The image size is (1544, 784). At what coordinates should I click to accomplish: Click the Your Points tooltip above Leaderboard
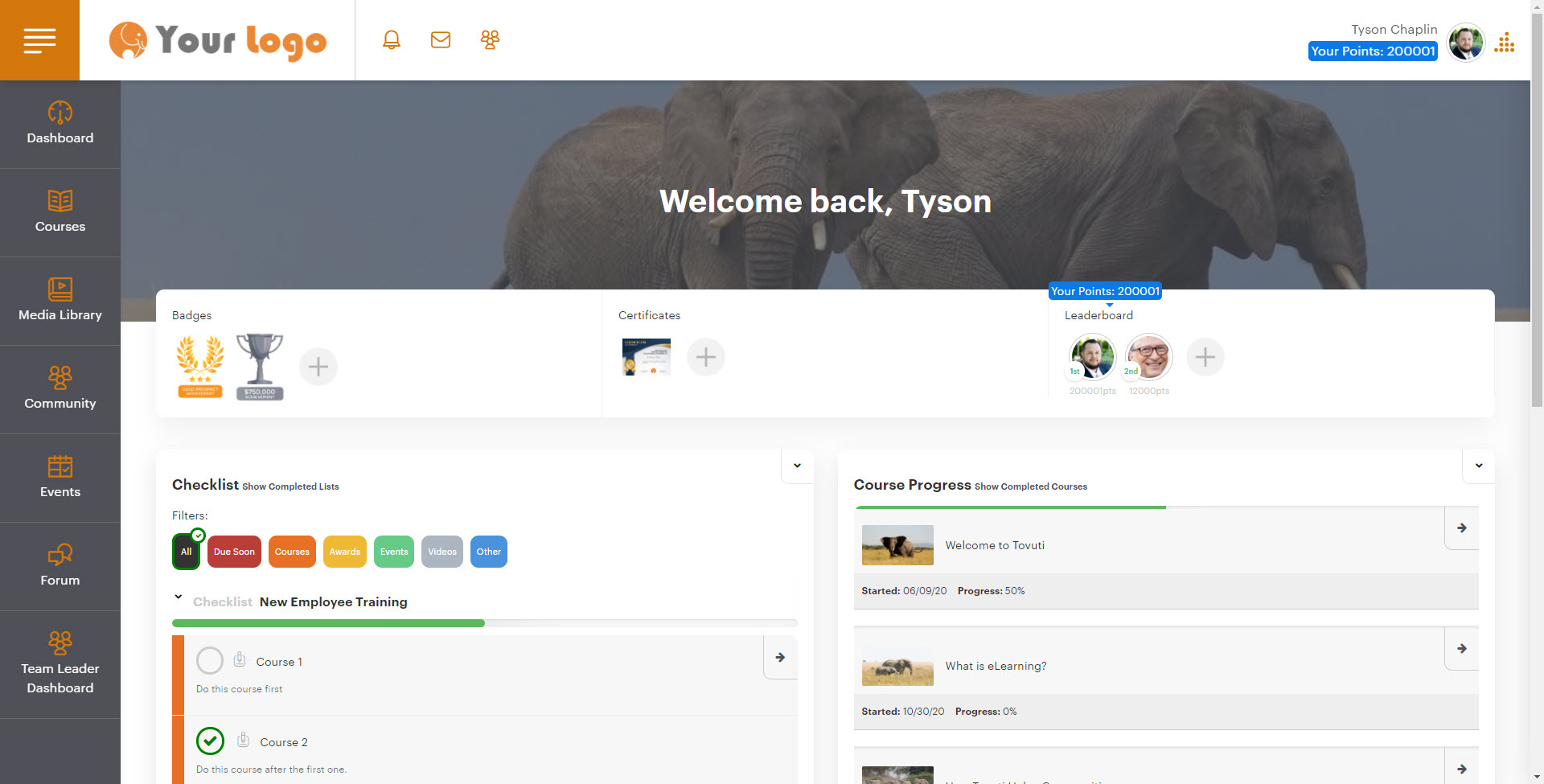(1105, 291)
